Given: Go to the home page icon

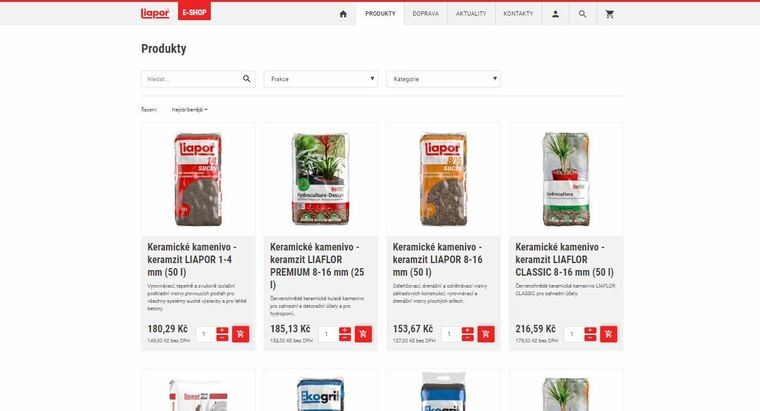Looking at the screenshot, I should [x=343, y=14].
